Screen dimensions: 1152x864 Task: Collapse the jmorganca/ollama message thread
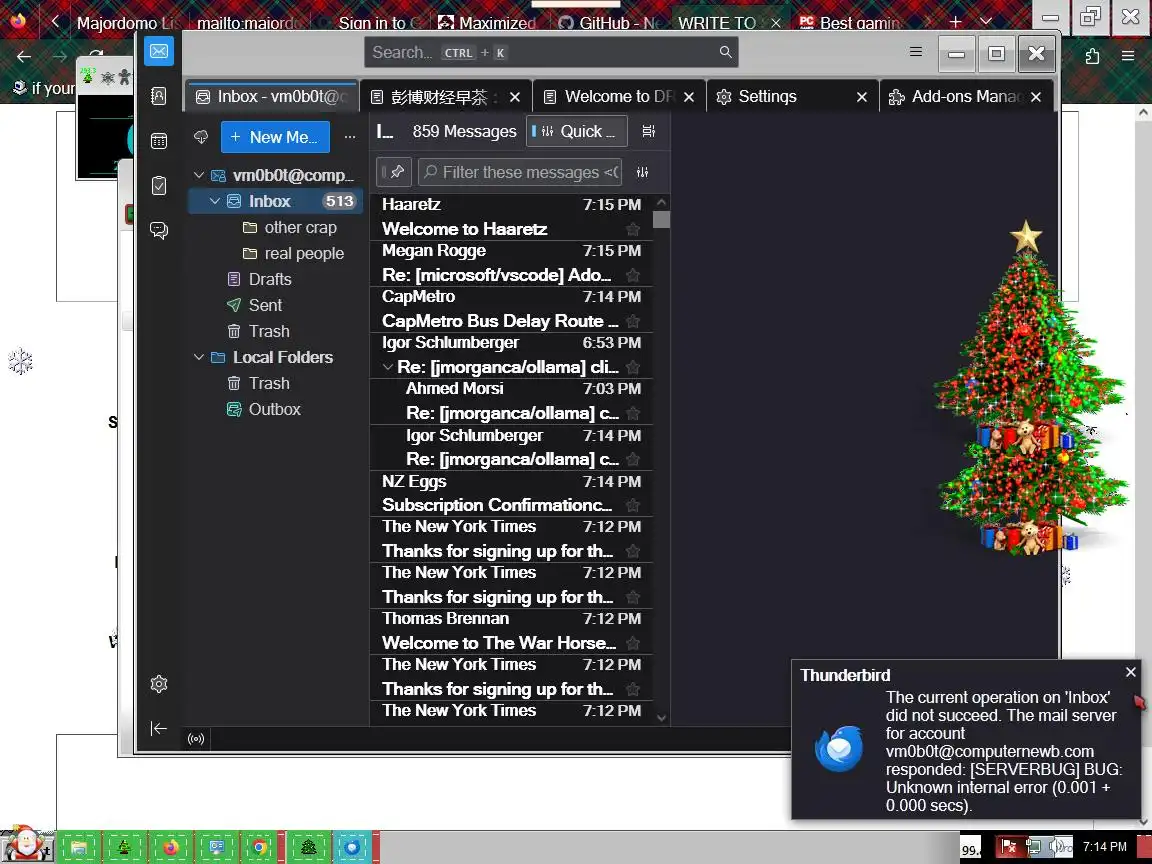[x=388, y=367]
